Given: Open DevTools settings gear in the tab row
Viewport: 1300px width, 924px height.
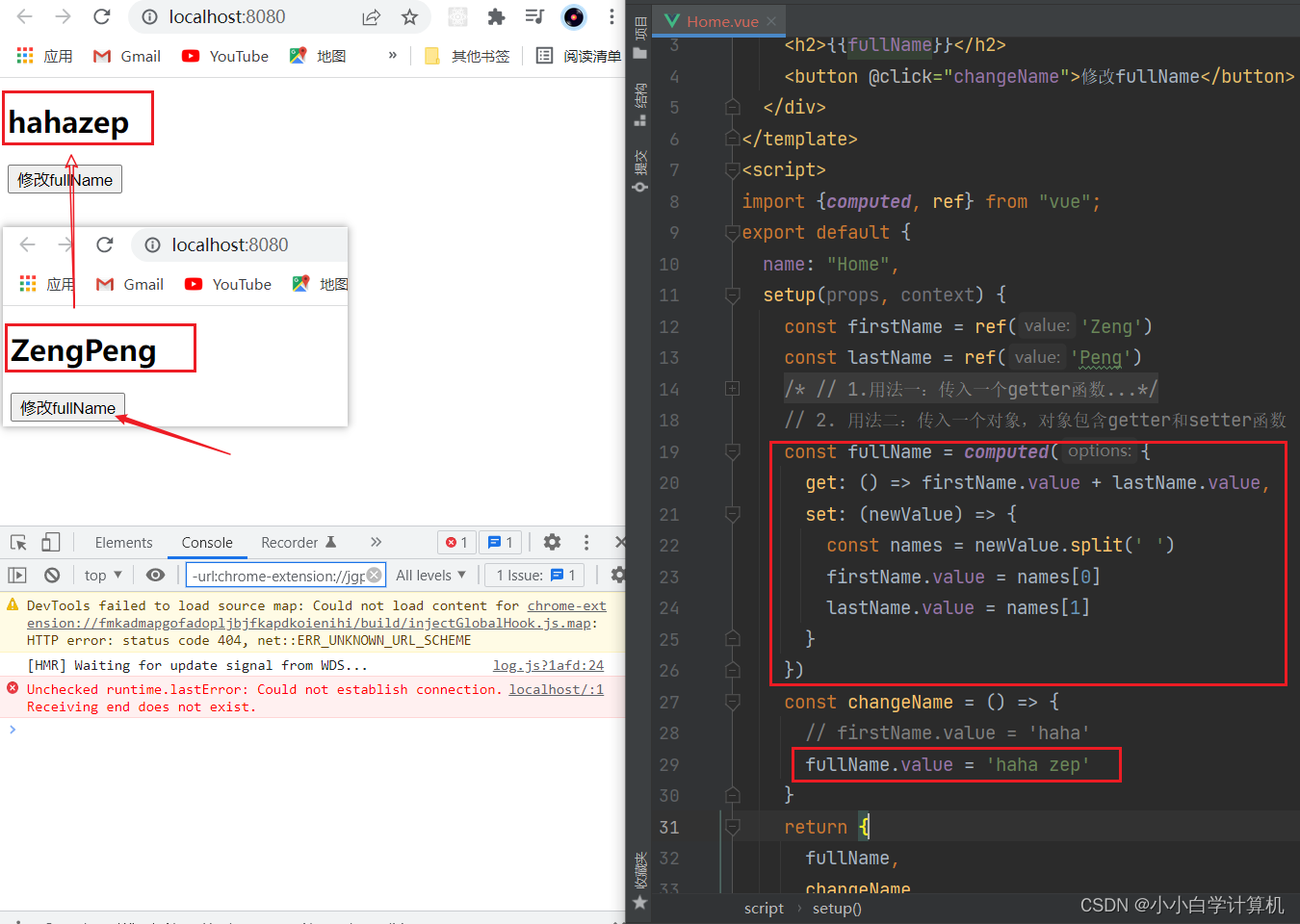Looking at the screenshot, I should (552, 542).
